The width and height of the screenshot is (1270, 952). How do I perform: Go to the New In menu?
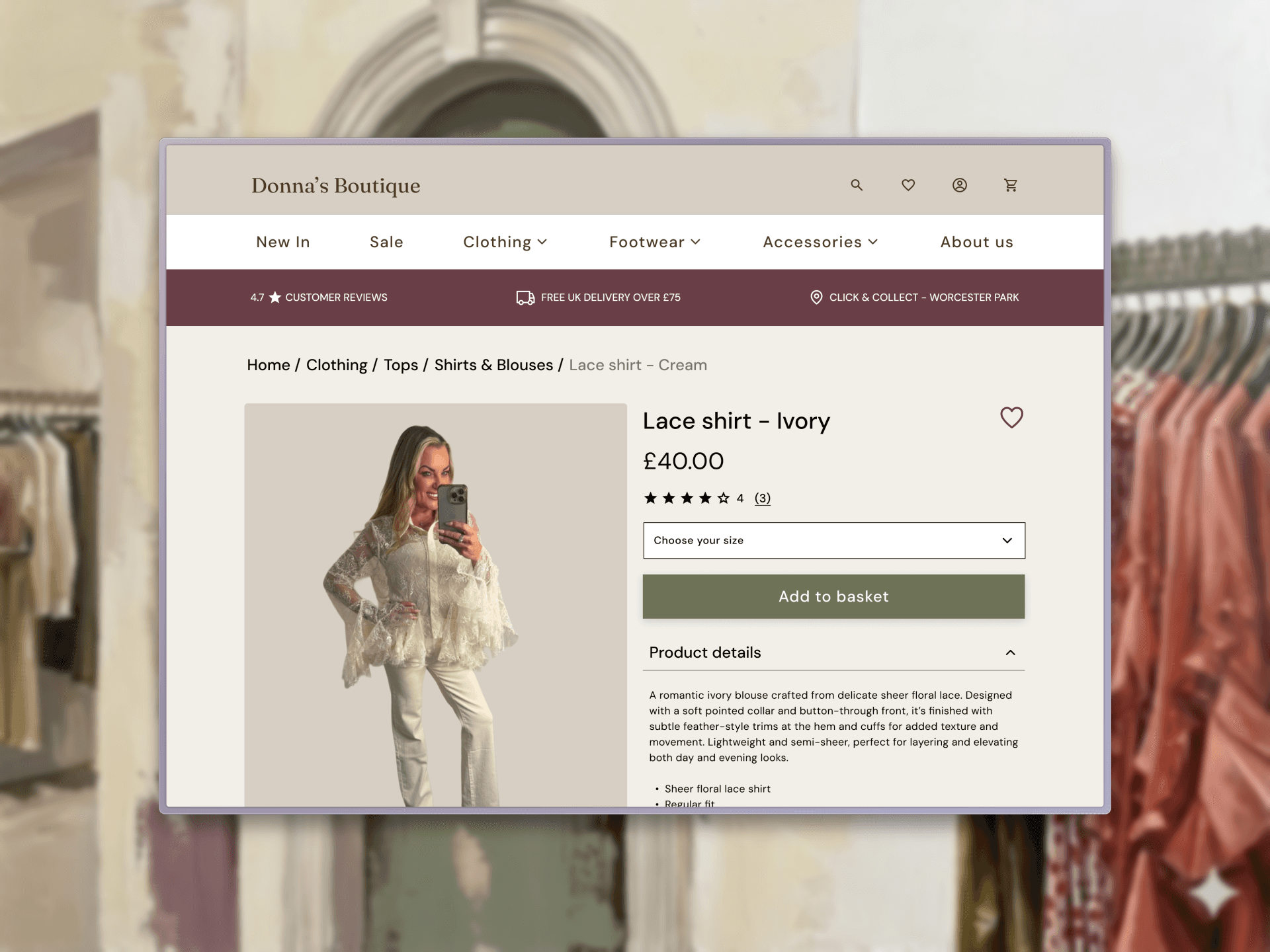pos(283,242)
